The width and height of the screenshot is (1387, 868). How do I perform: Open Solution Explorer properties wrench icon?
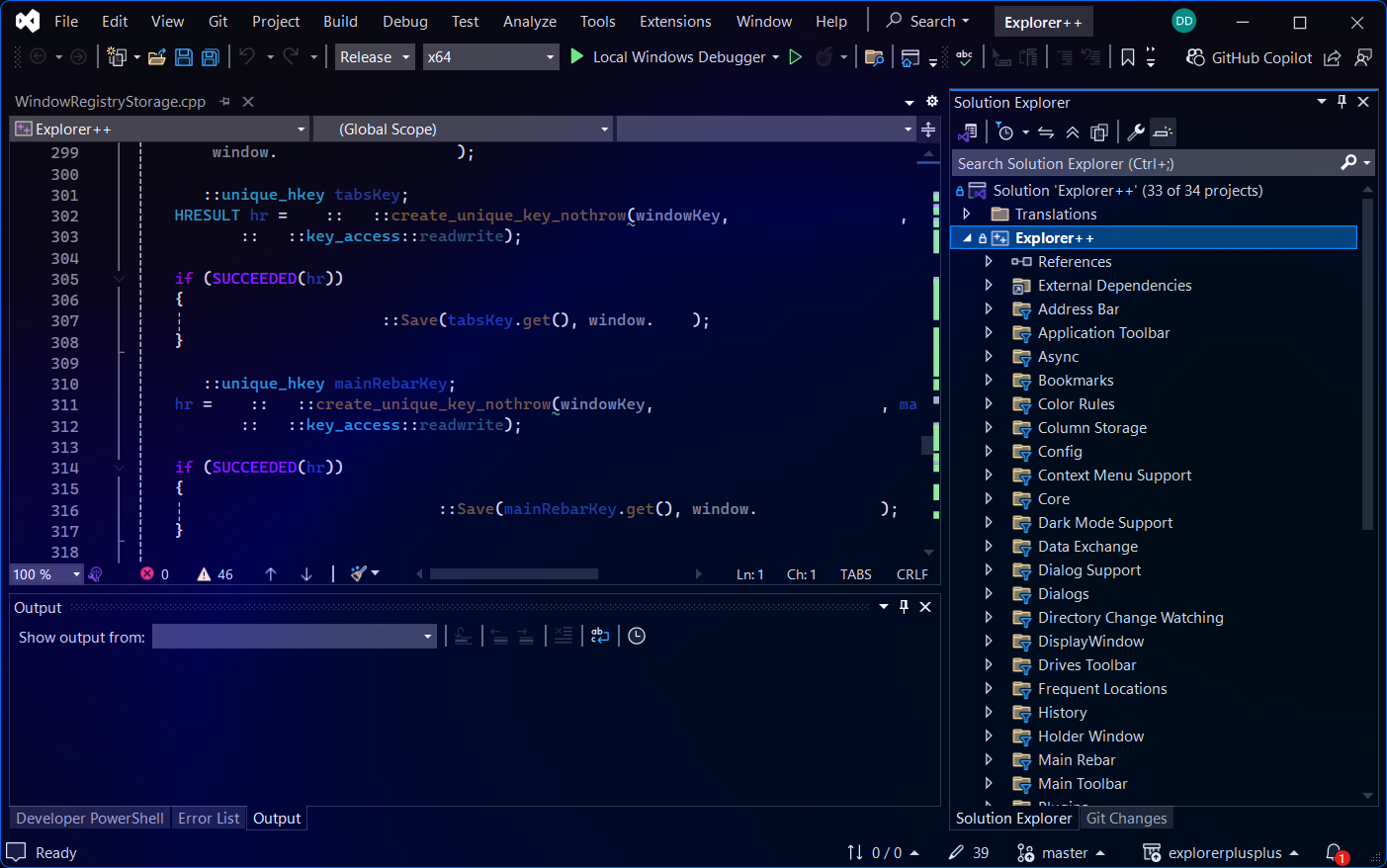(1136, 131)
